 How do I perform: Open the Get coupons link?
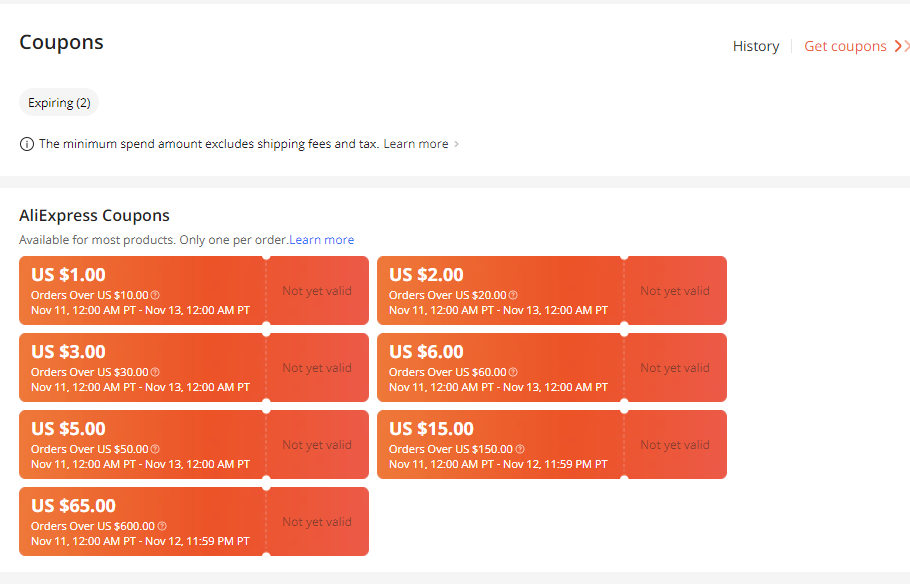[x=845, y=46]
